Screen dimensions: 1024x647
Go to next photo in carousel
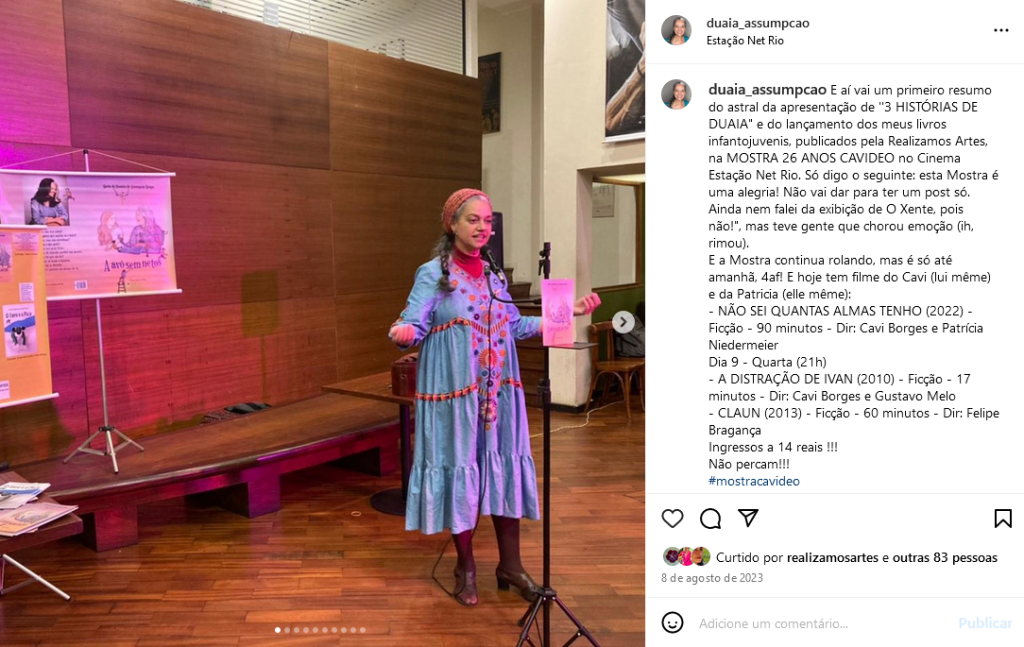[623, 322]
